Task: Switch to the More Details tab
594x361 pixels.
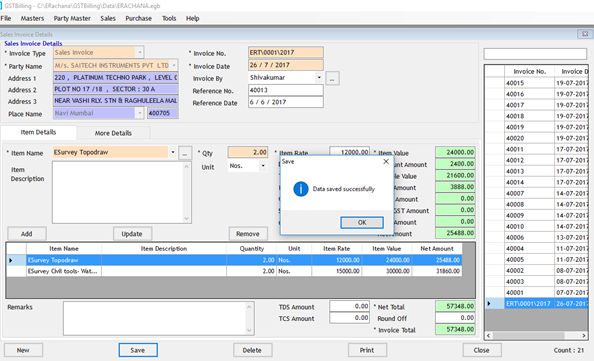Action: 113,133
